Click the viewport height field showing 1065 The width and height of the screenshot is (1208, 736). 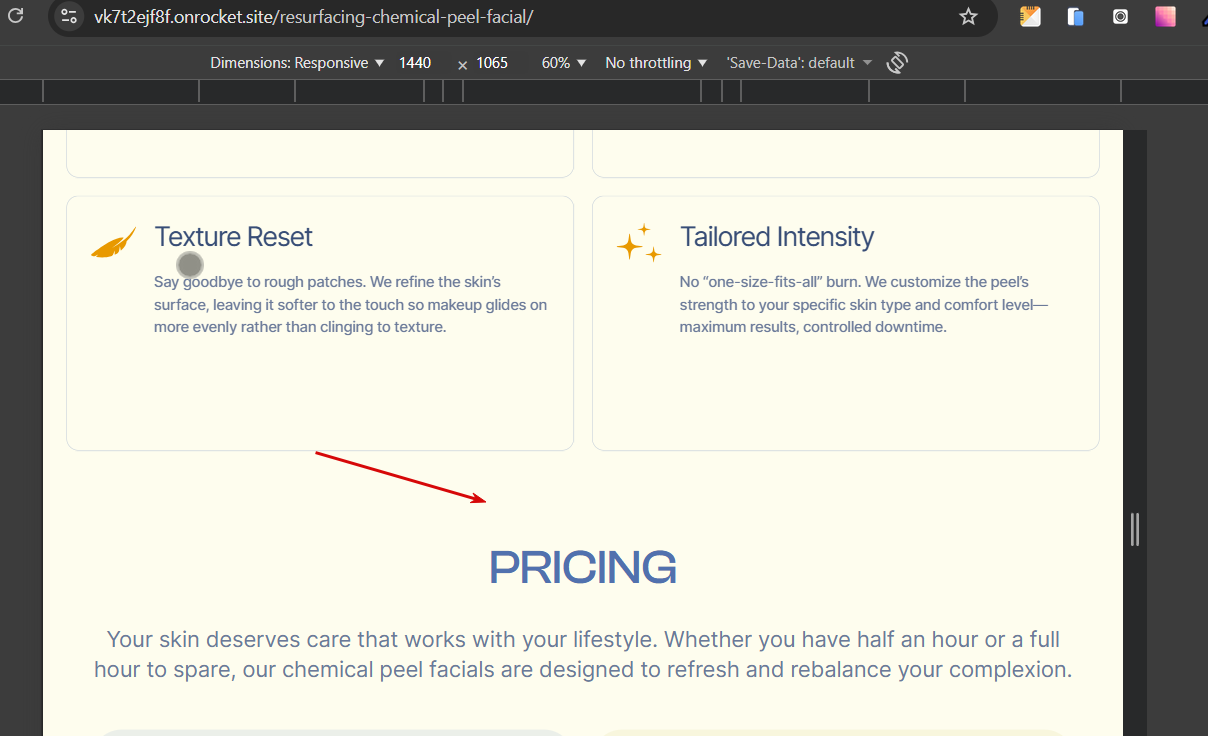[x=492, y=63]
